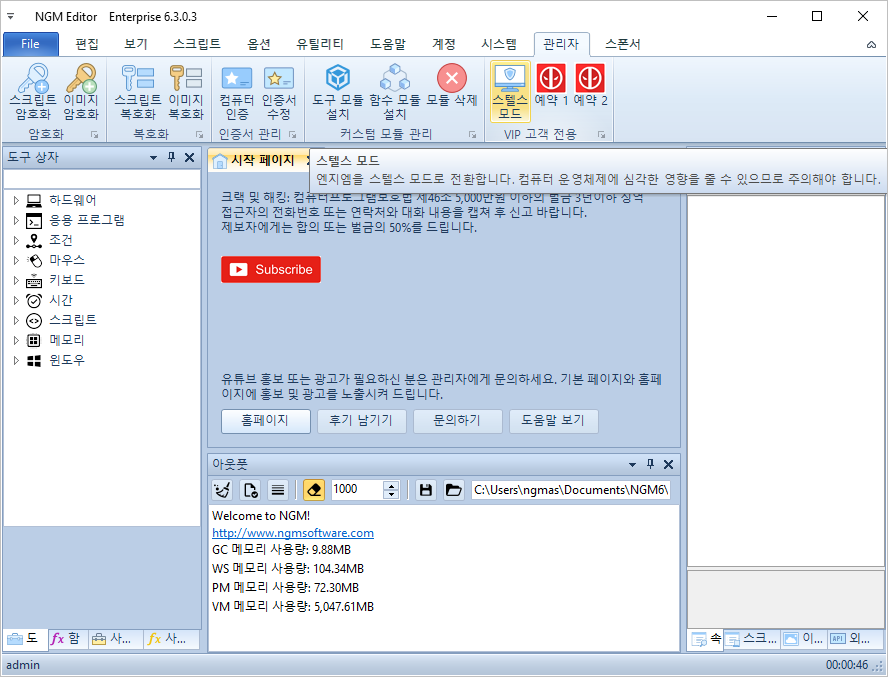Click the 이미지 암호화 key icon

pyautogui.click(x=81, y=78)
